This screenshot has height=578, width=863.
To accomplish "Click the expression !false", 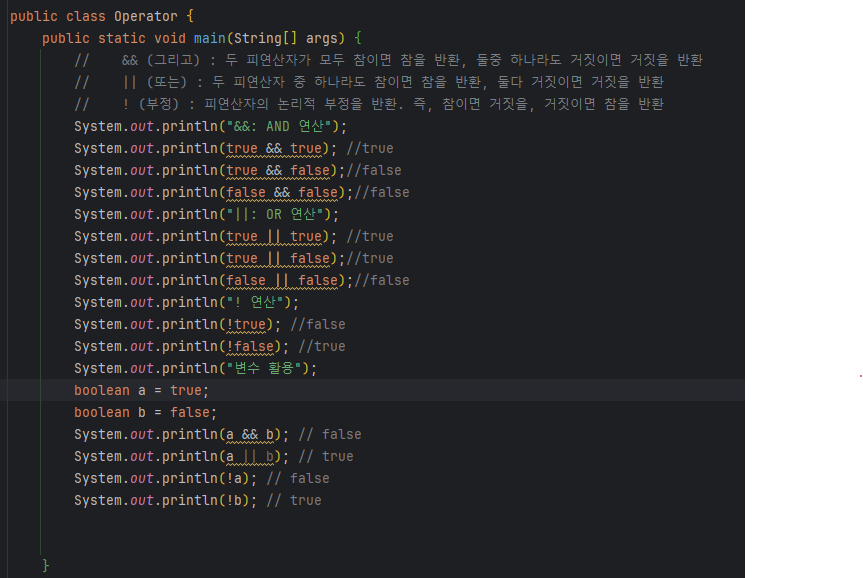I will [250, 347].
